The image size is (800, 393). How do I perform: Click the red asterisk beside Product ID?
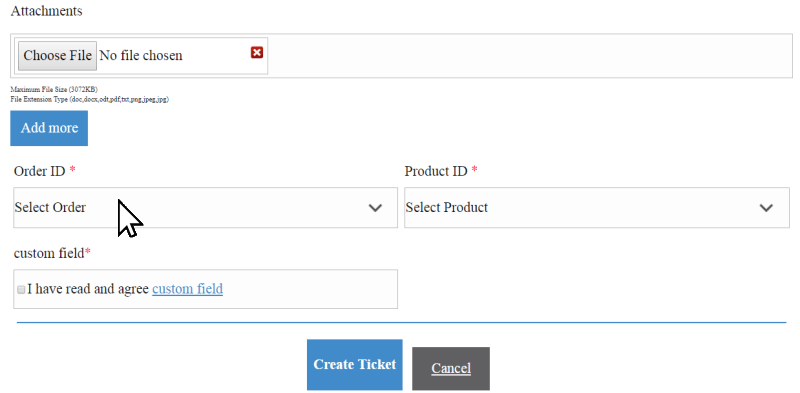coord(474,170)
